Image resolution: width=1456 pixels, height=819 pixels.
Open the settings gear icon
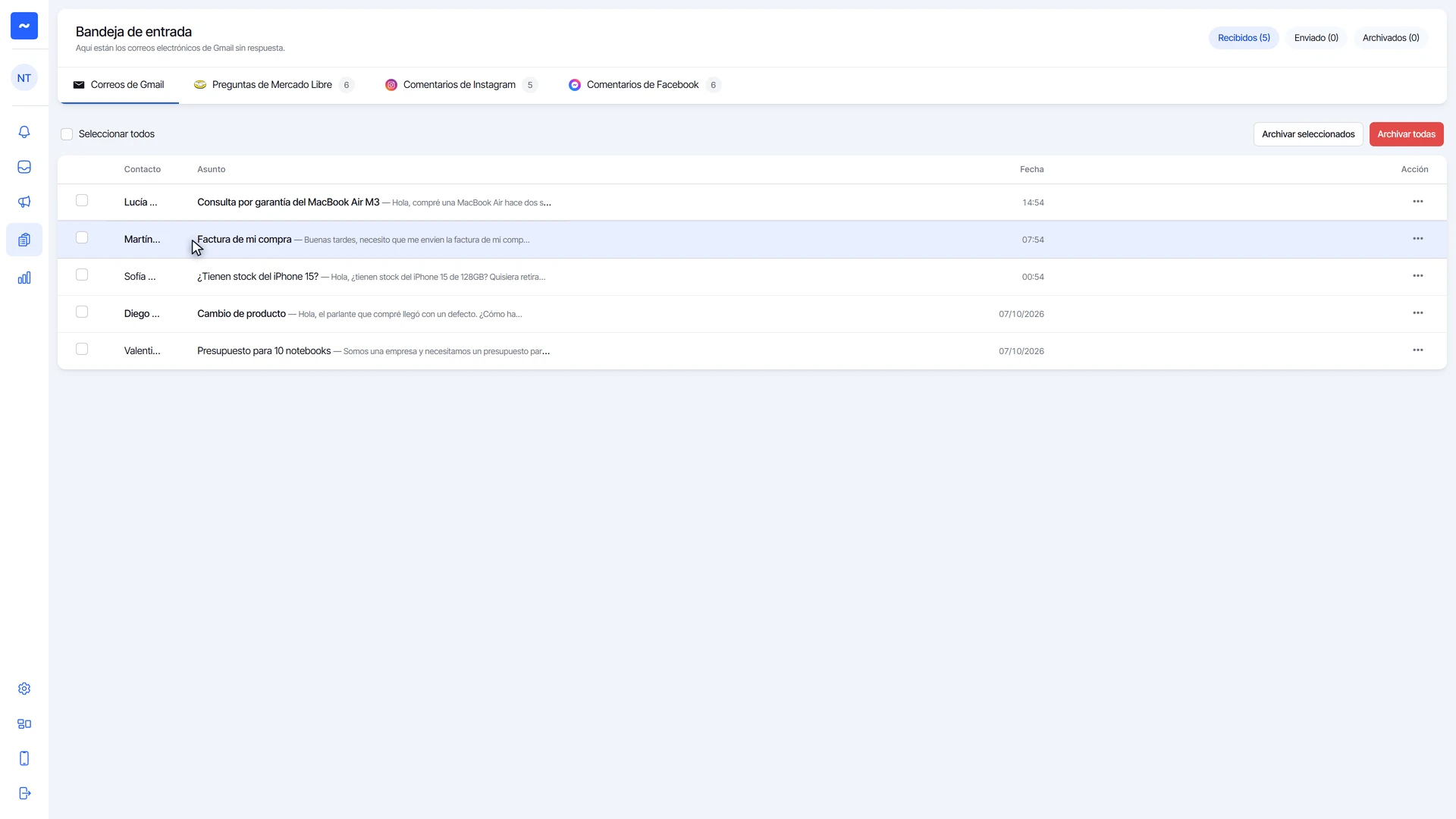click(24, 689)
